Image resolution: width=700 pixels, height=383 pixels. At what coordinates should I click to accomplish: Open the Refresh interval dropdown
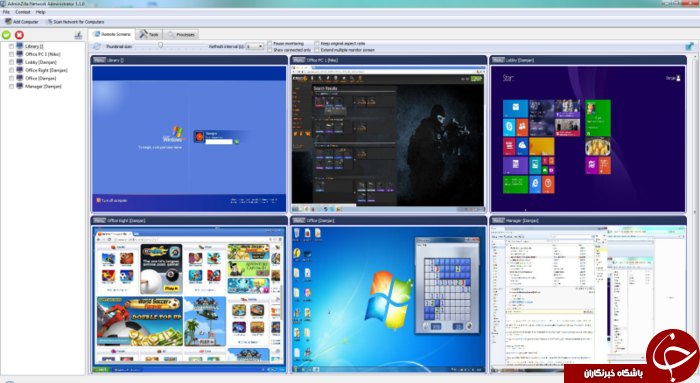(x=254, y=46)
